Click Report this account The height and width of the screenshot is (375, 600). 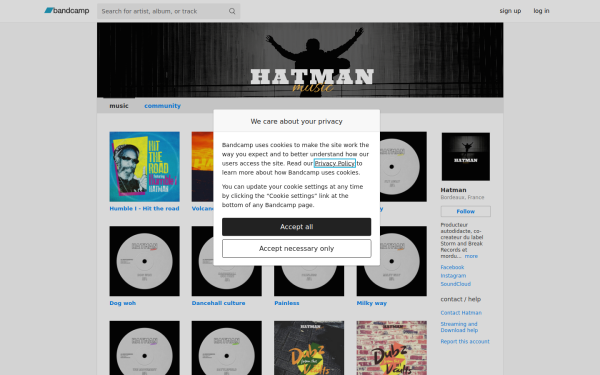point(465,342)
